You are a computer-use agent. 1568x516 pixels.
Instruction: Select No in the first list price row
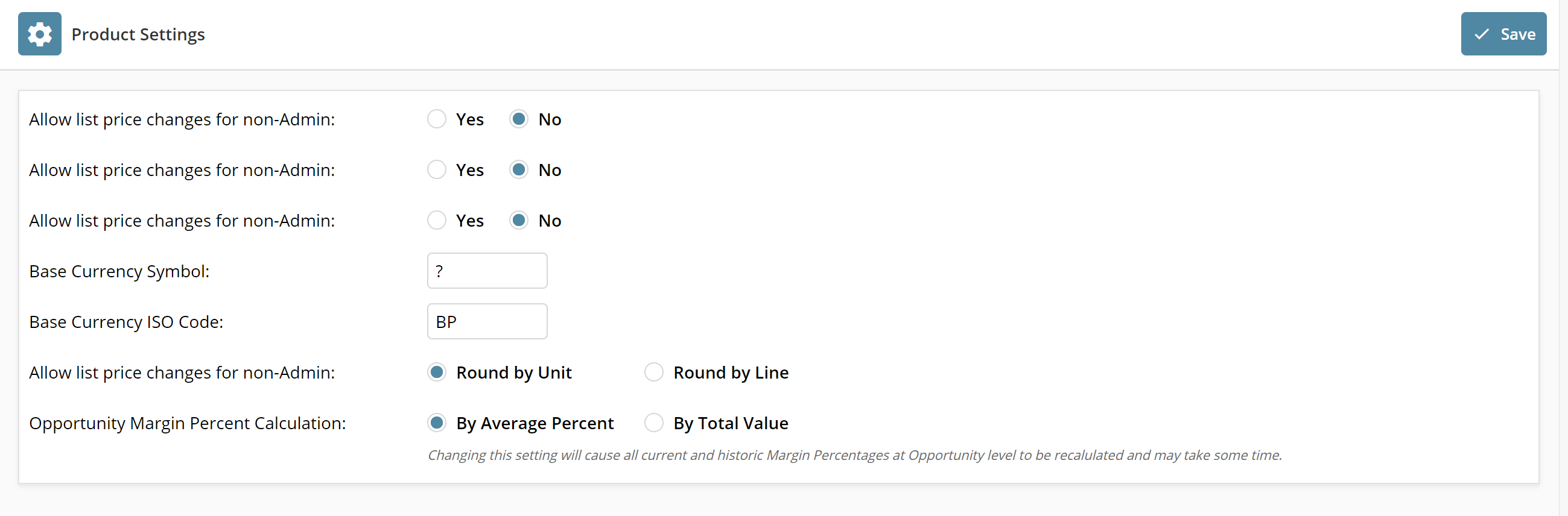click(x=519, y=119)
